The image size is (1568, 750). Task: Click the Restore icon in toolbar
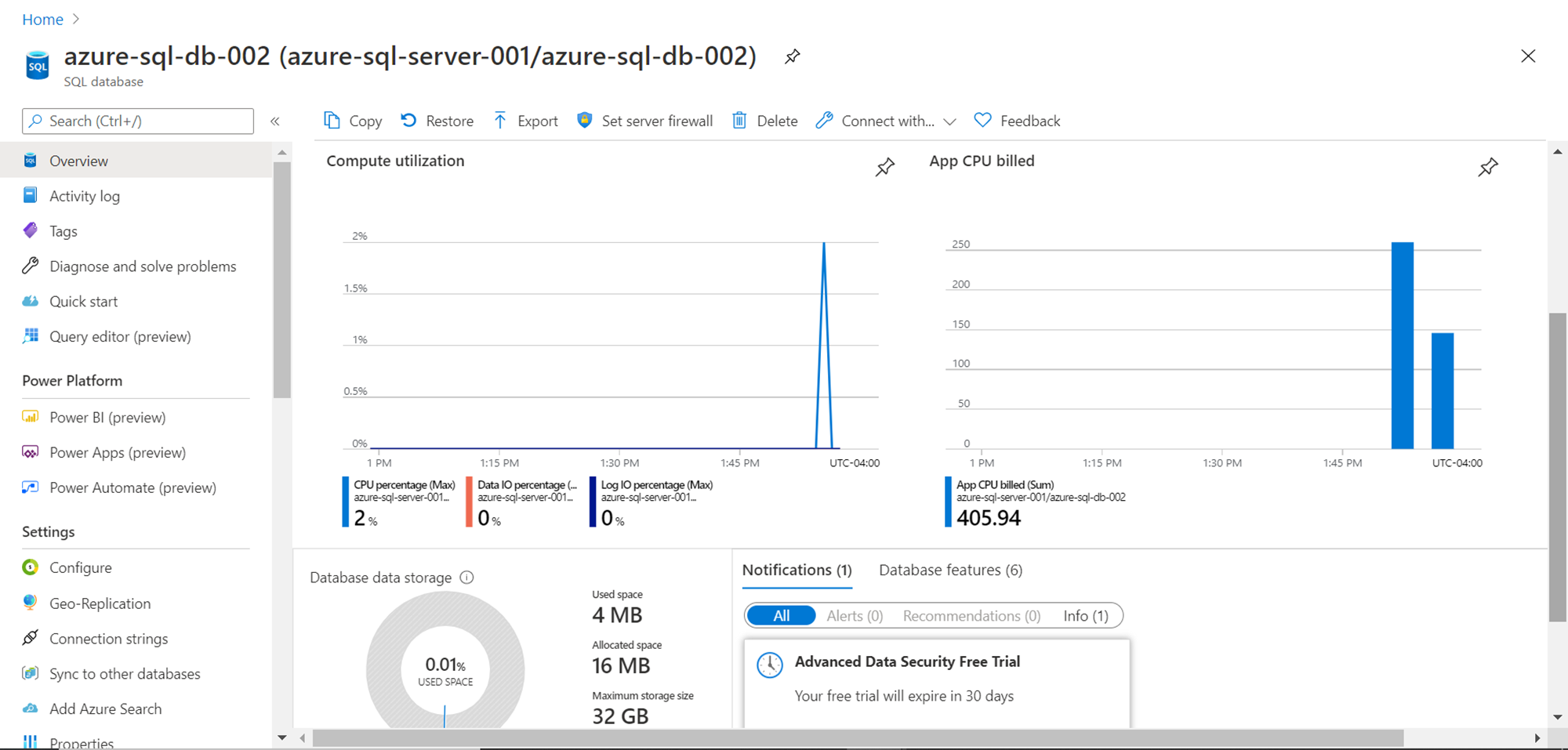[408, 121]
